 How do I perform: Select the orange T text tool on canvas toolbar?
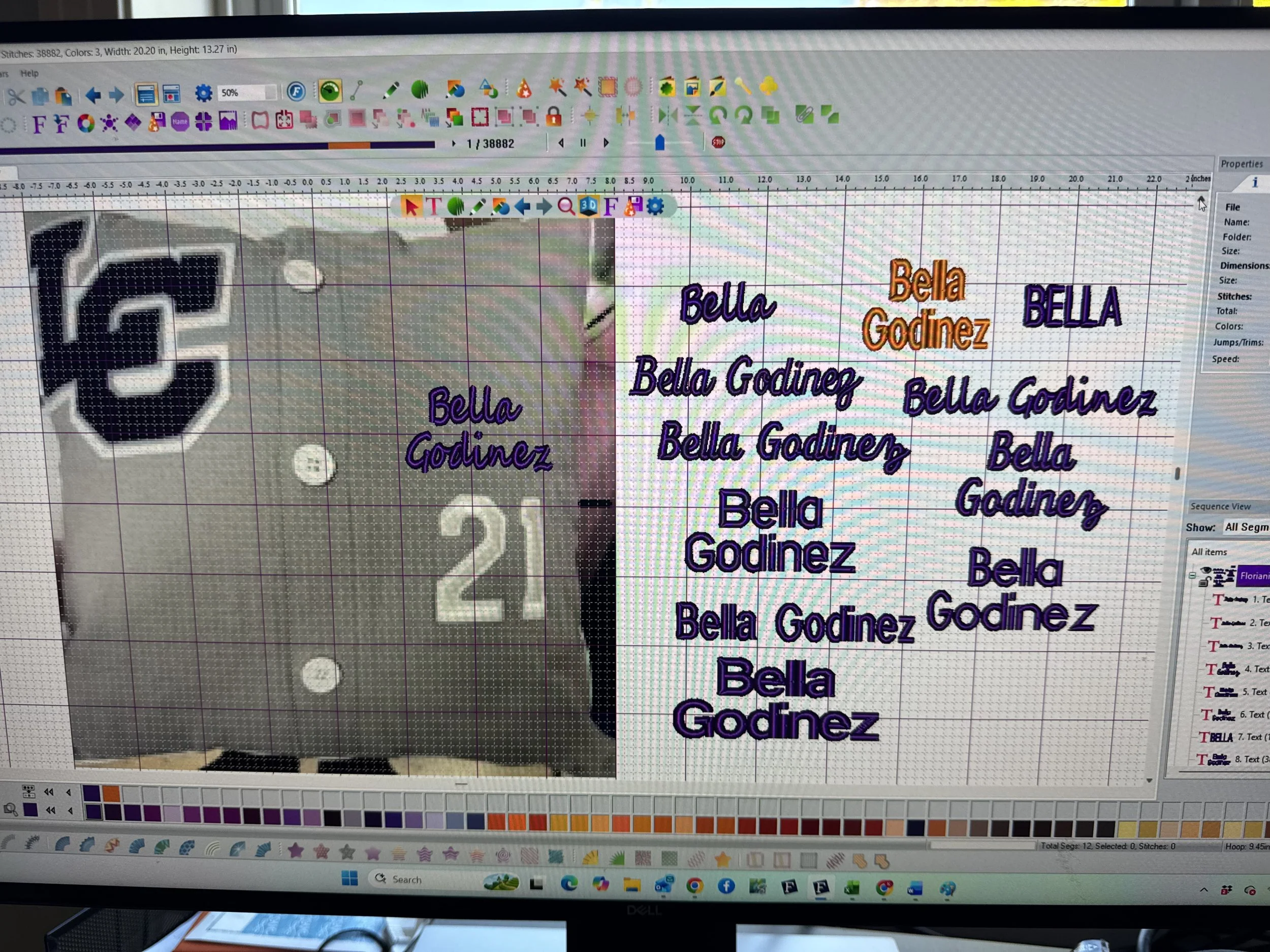click(x=433, y=206)
